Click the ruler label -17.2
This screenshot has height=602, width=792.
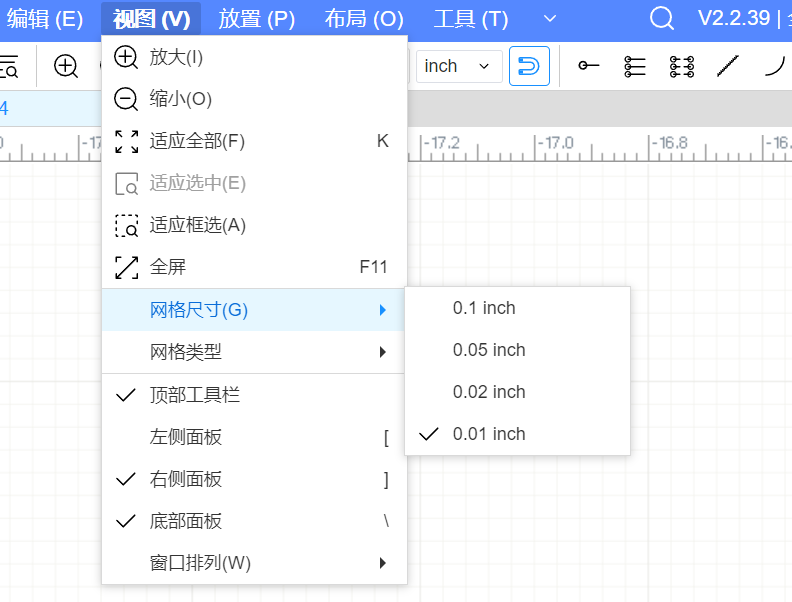(x=442, y=143)
